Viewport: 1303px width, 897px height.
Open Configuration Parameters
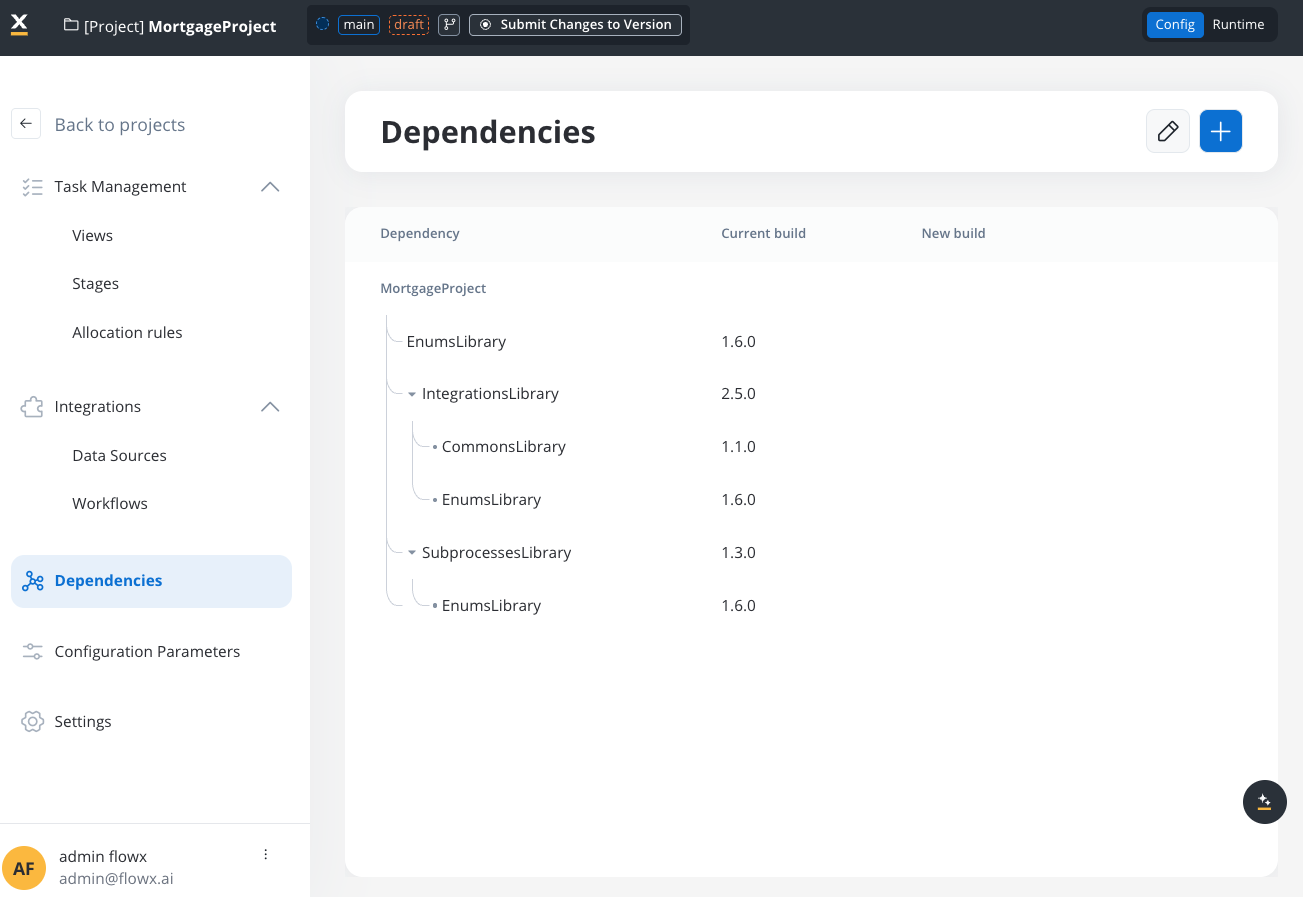[147, 652]
